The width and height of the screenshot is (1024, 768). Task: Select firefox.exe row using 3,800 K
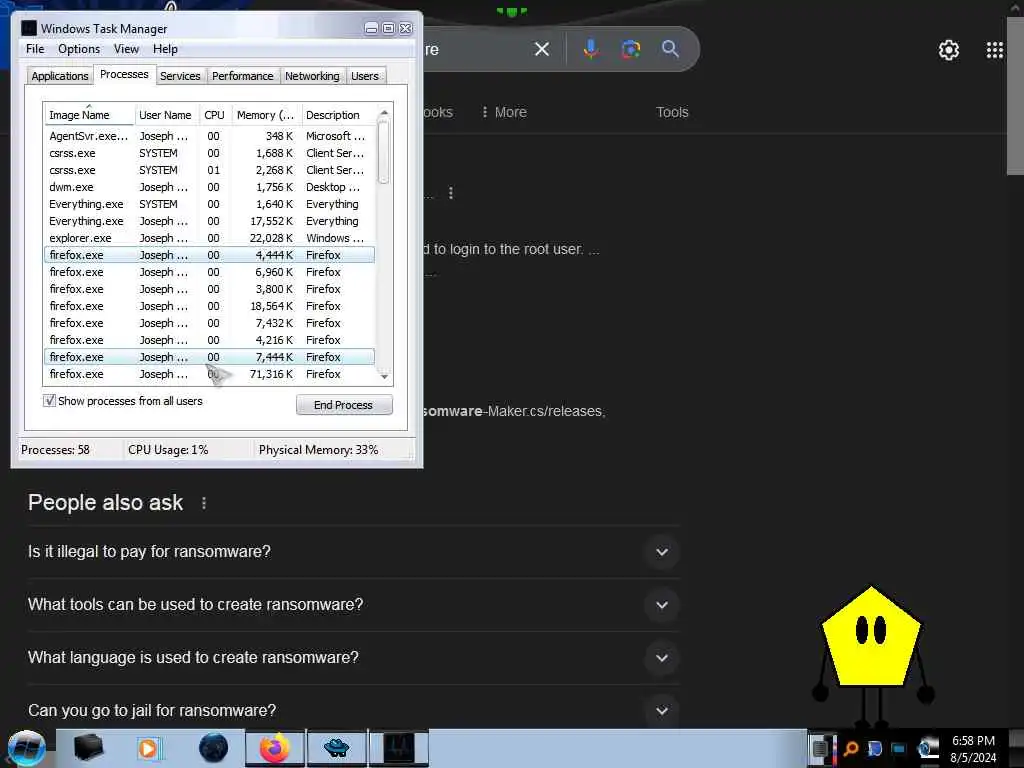point(210,289)
